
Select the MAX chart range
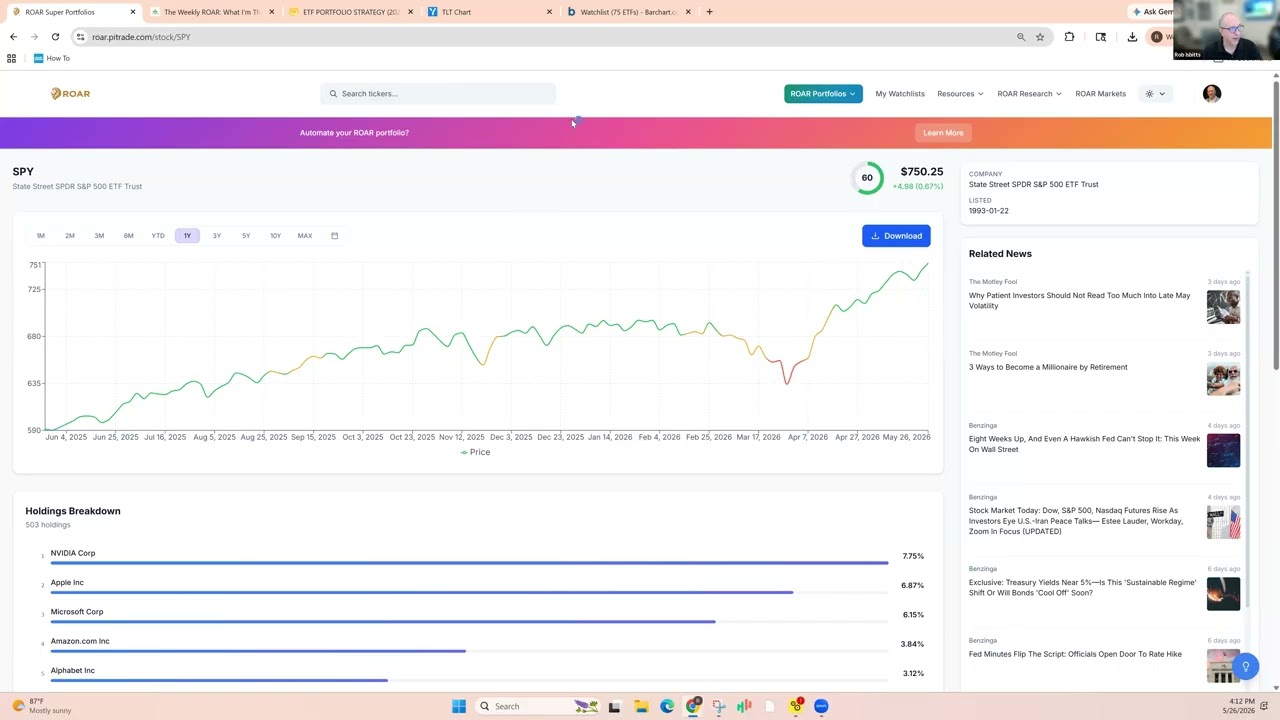pyautogui.click(x=305, y=236)
